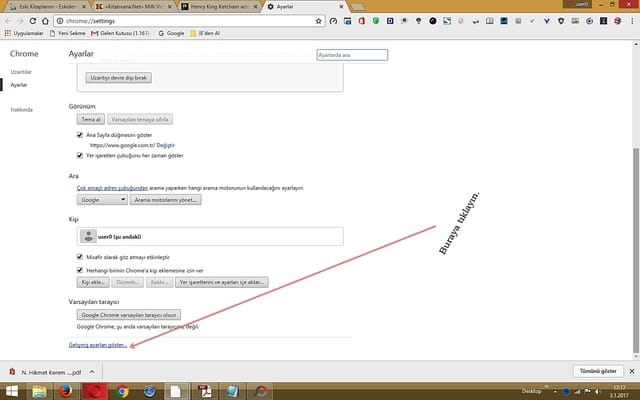Screen dimensions: 640x400
Task: Open the shield extension icon
Action: (561, 21)
